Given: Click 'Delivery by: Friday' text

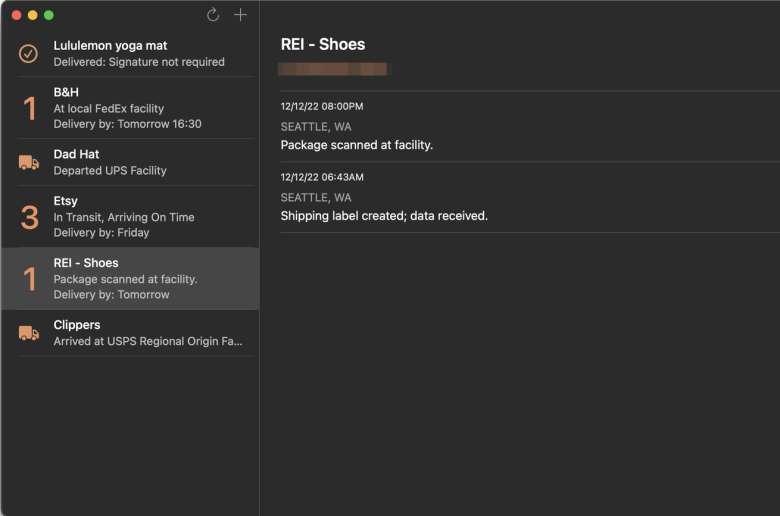Looking at the screenshot, I should [101, 232].
